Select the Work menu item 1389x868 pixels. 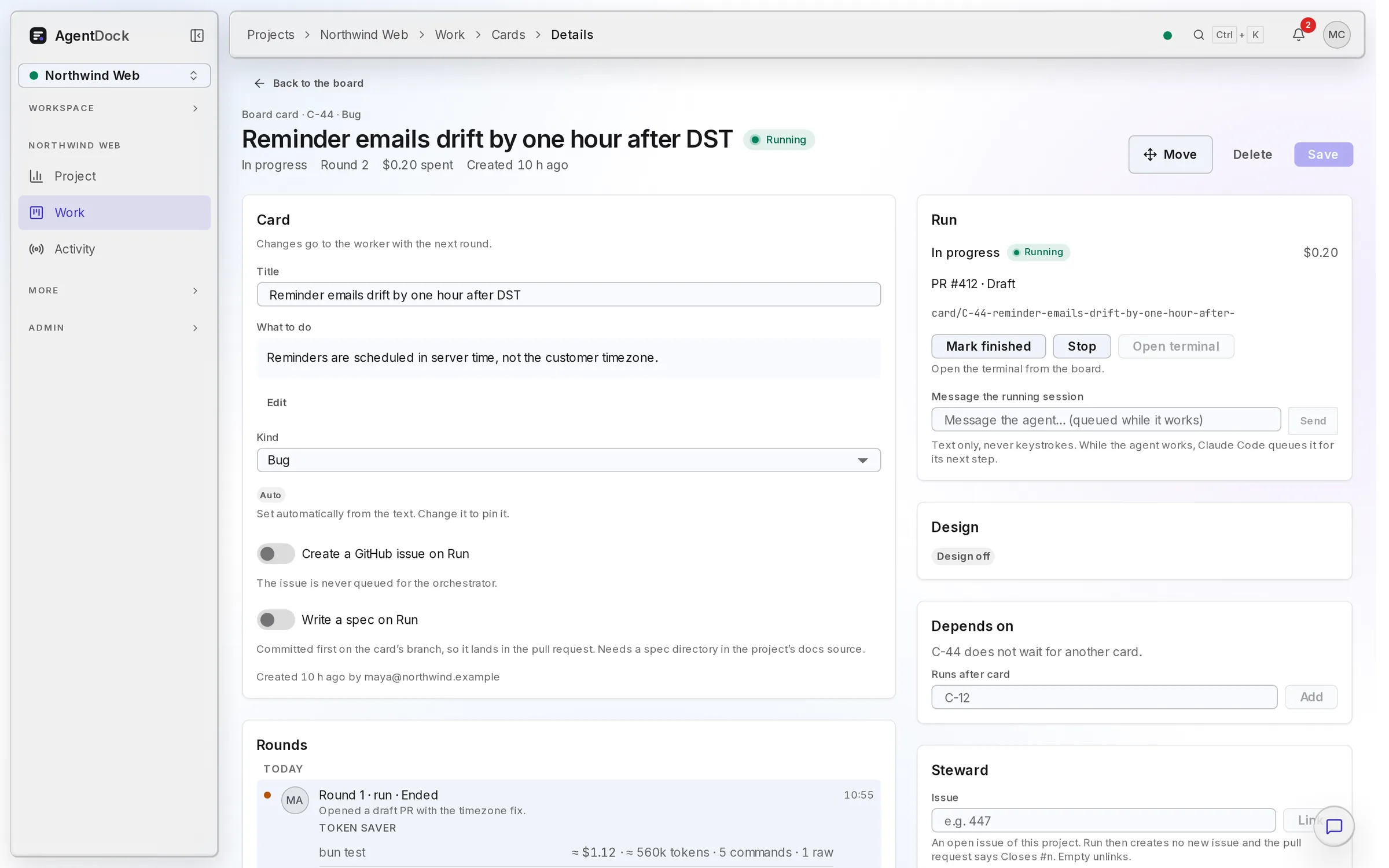coord(115,212)
